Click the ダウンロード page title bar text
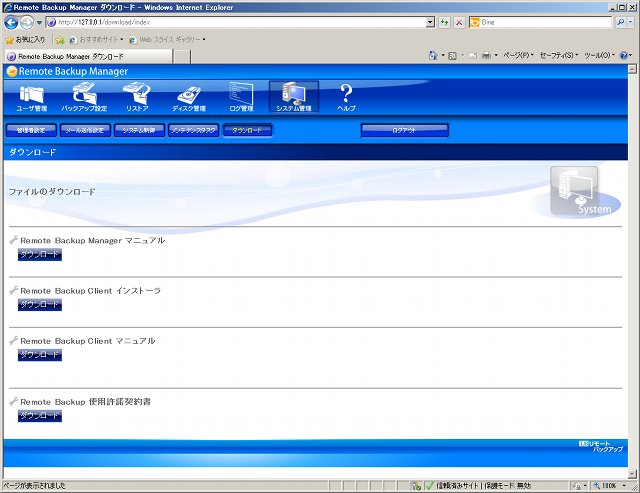This screenshot has width=640, height=493. (32, 152)
